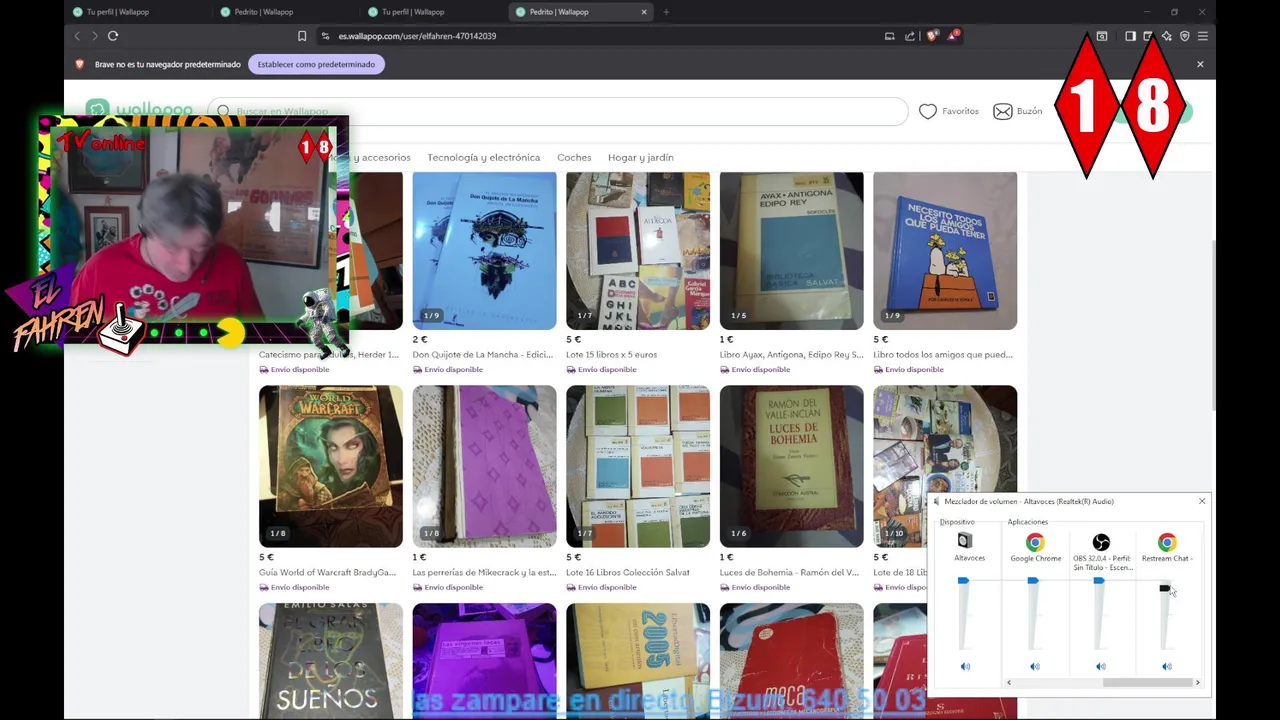
Task: Focus the Buscar en Wallapop search box
Action: coord(558,111)
